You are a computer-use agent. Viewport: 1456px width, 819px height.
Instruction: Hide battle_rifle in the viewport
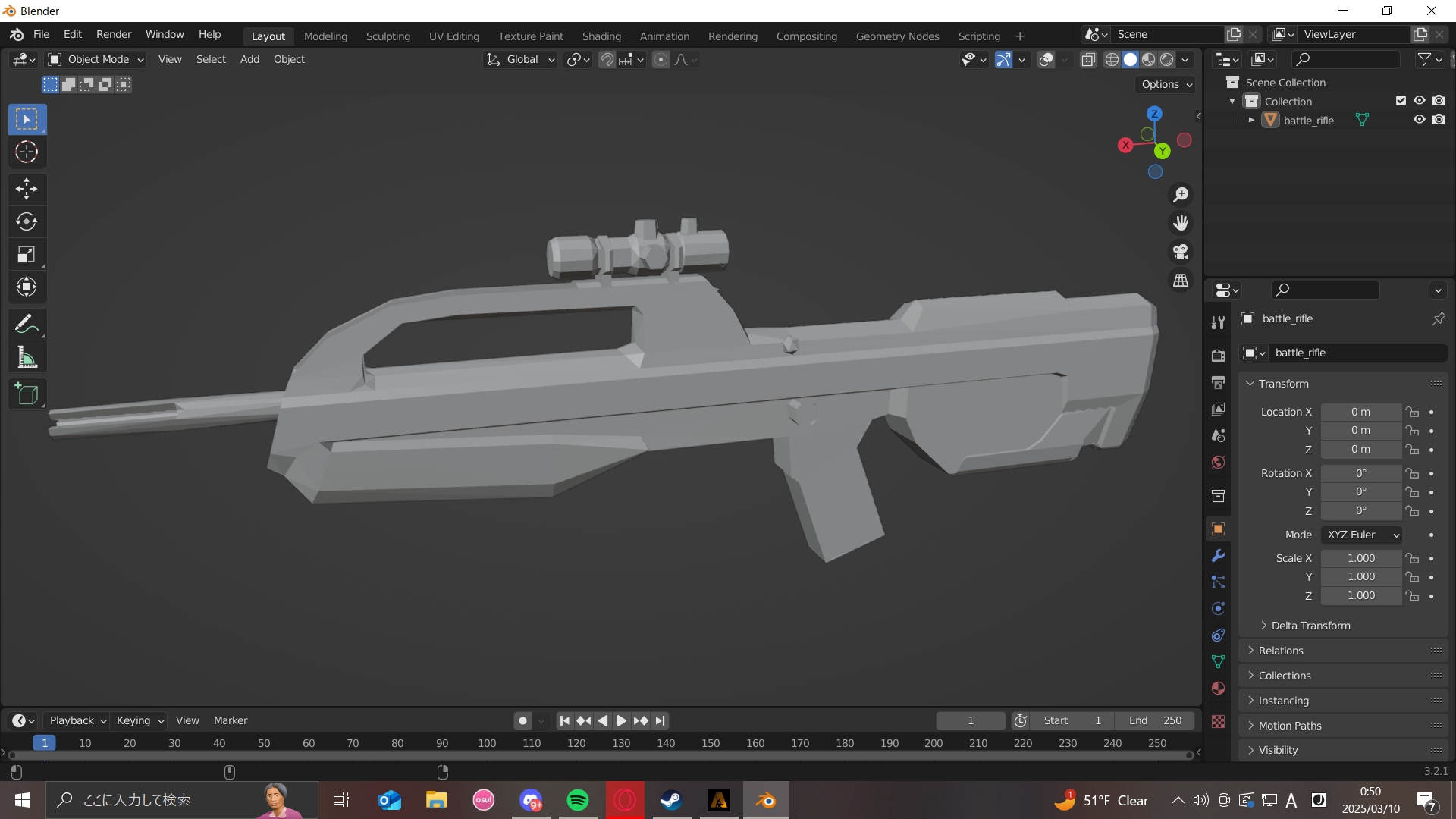tap(1419, 120)
